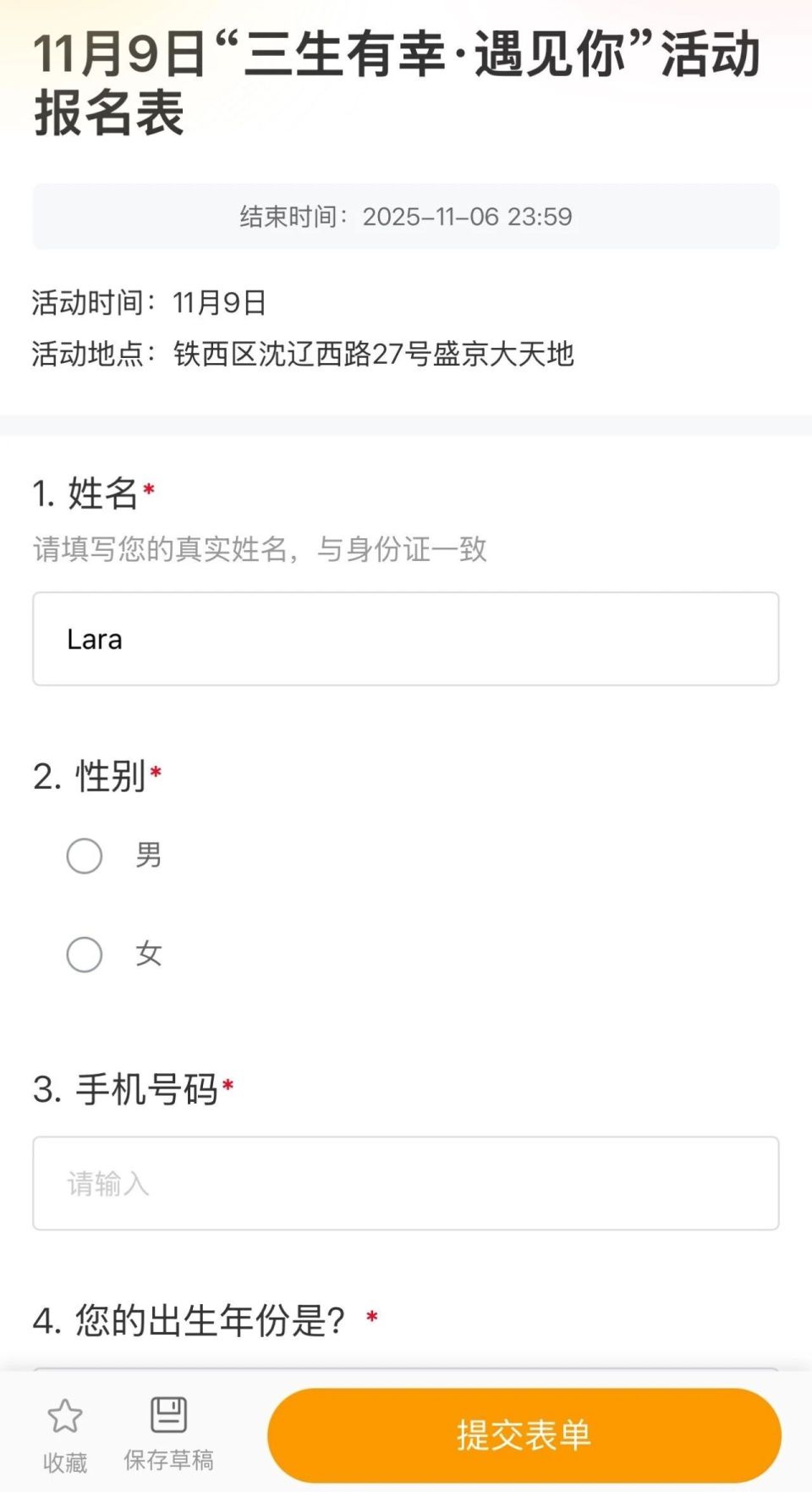The image size is (812, 1492).
Task: Click the 活动地点 address text
Action: coord(301,355)
